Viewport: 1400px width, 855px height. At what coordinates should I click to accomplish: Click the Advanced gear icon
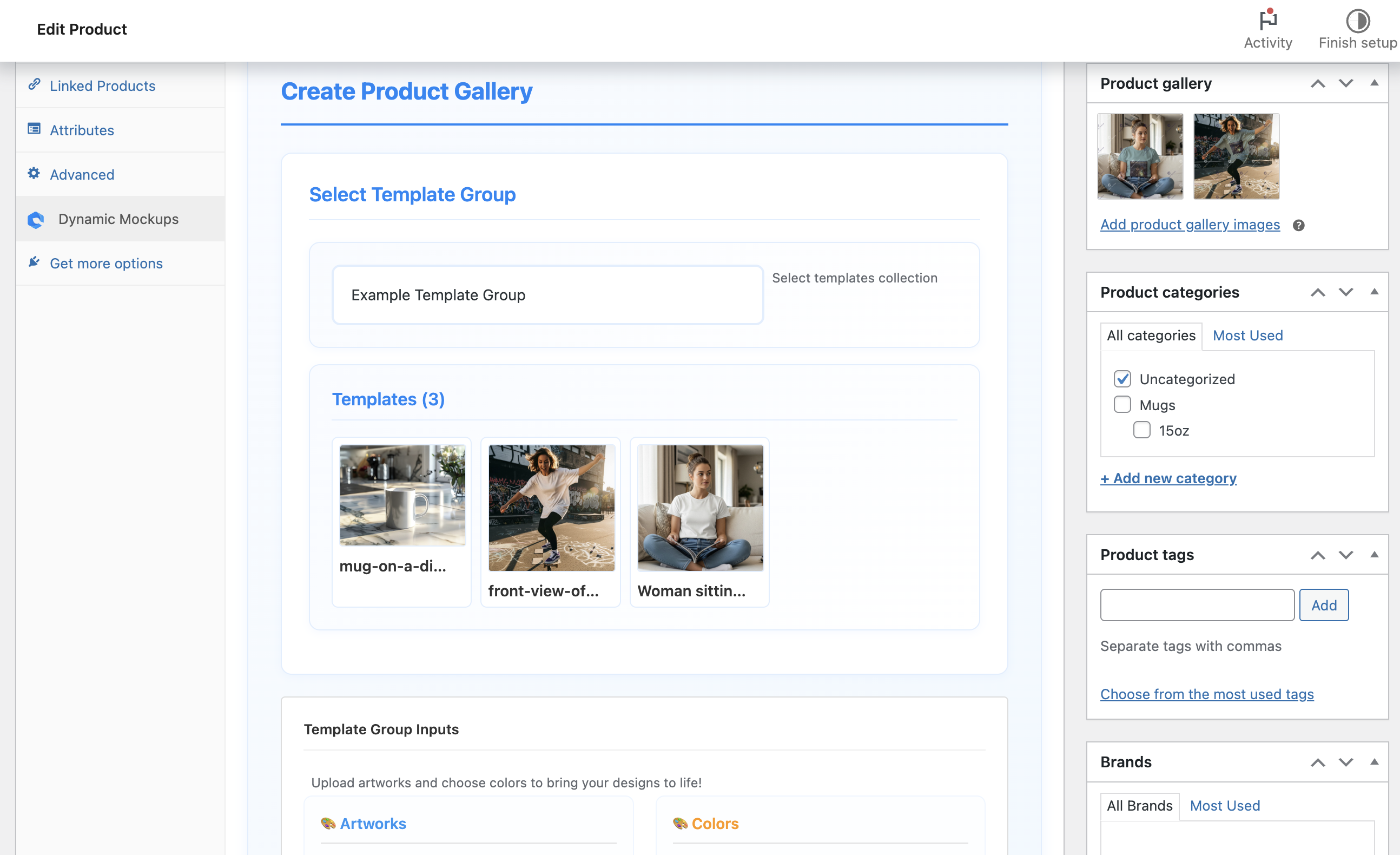(x=34, y=173)
